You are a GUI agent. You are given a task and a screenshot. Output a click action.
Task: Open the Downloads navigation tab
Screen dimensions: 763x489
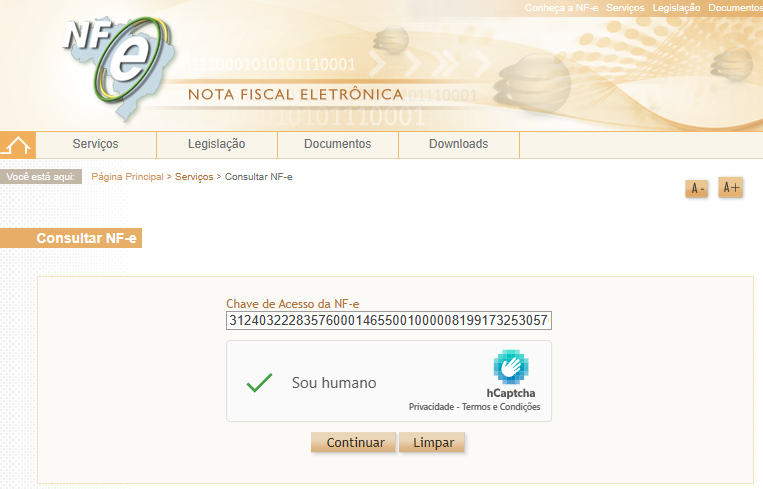click(459, 145)
